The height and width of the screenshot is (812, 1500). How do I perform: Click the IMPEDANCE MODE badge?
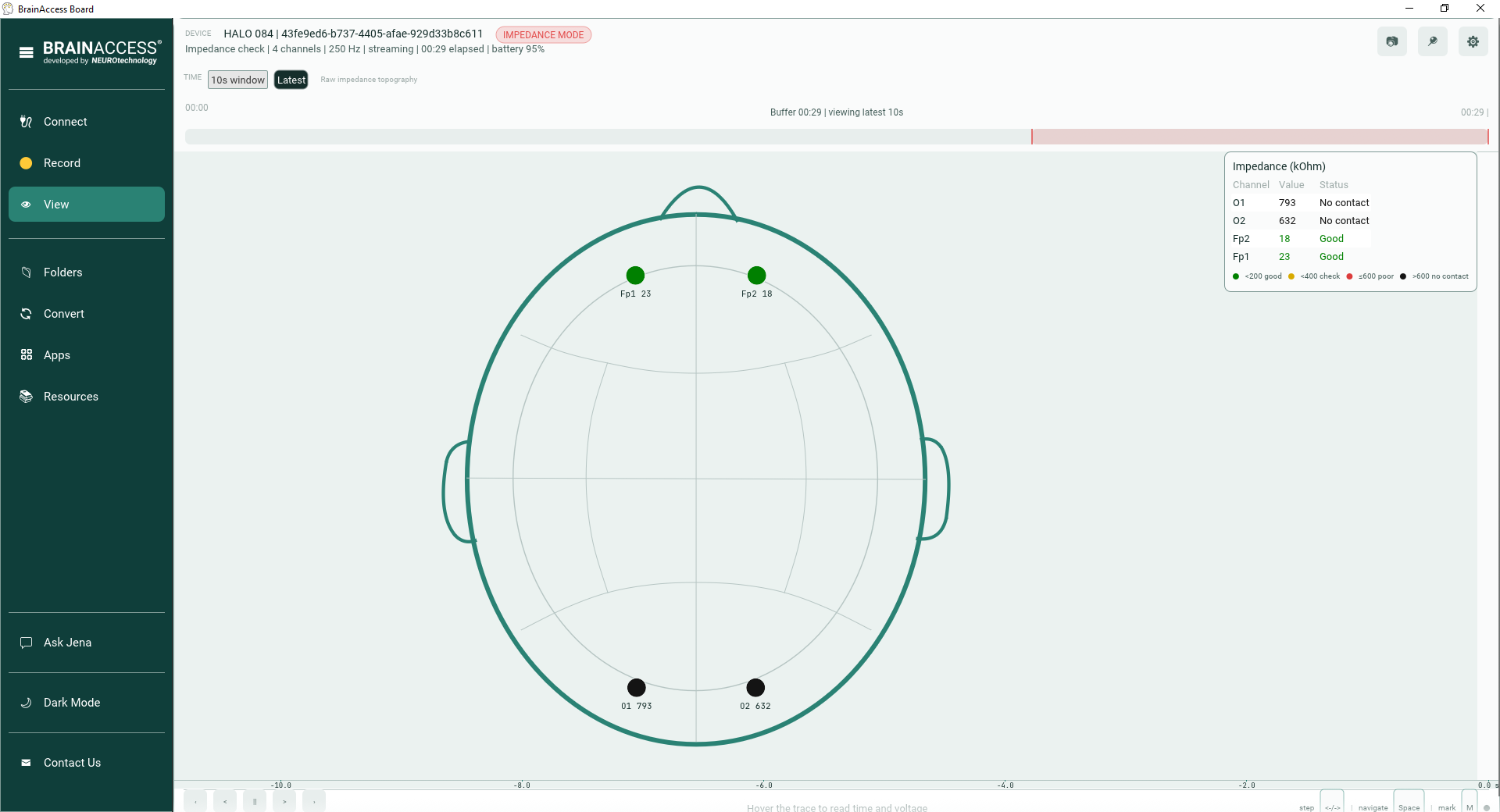point(543,35)
